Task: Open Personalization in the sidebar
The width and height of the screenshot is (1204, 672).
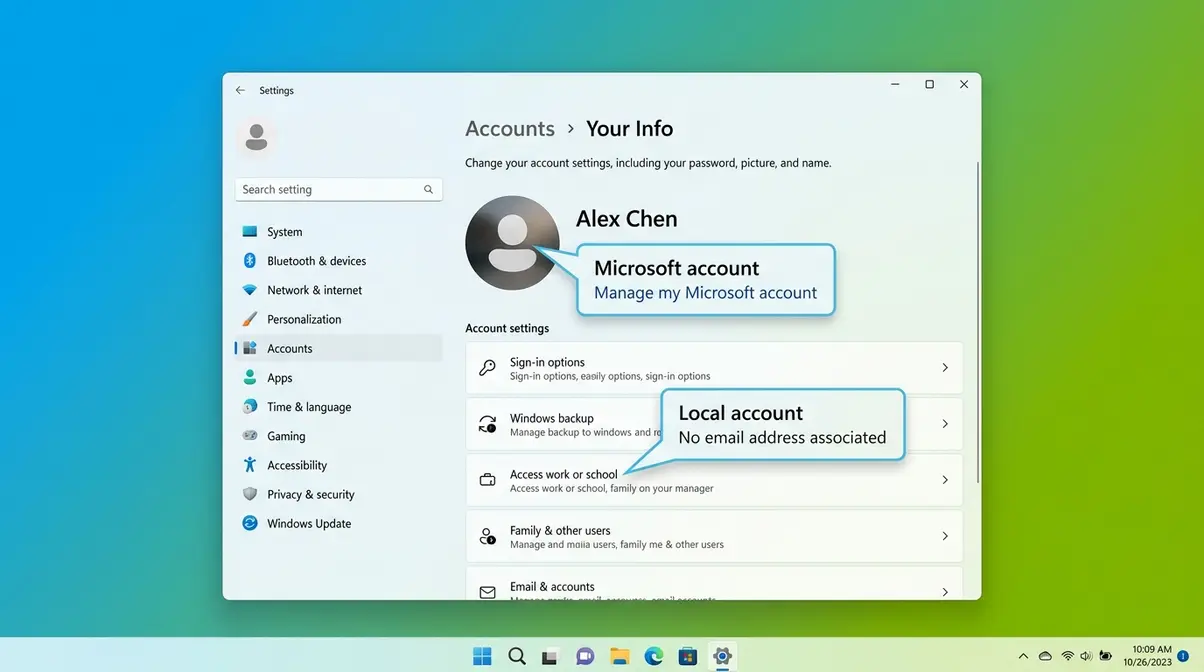Action: tap(338, 319)
